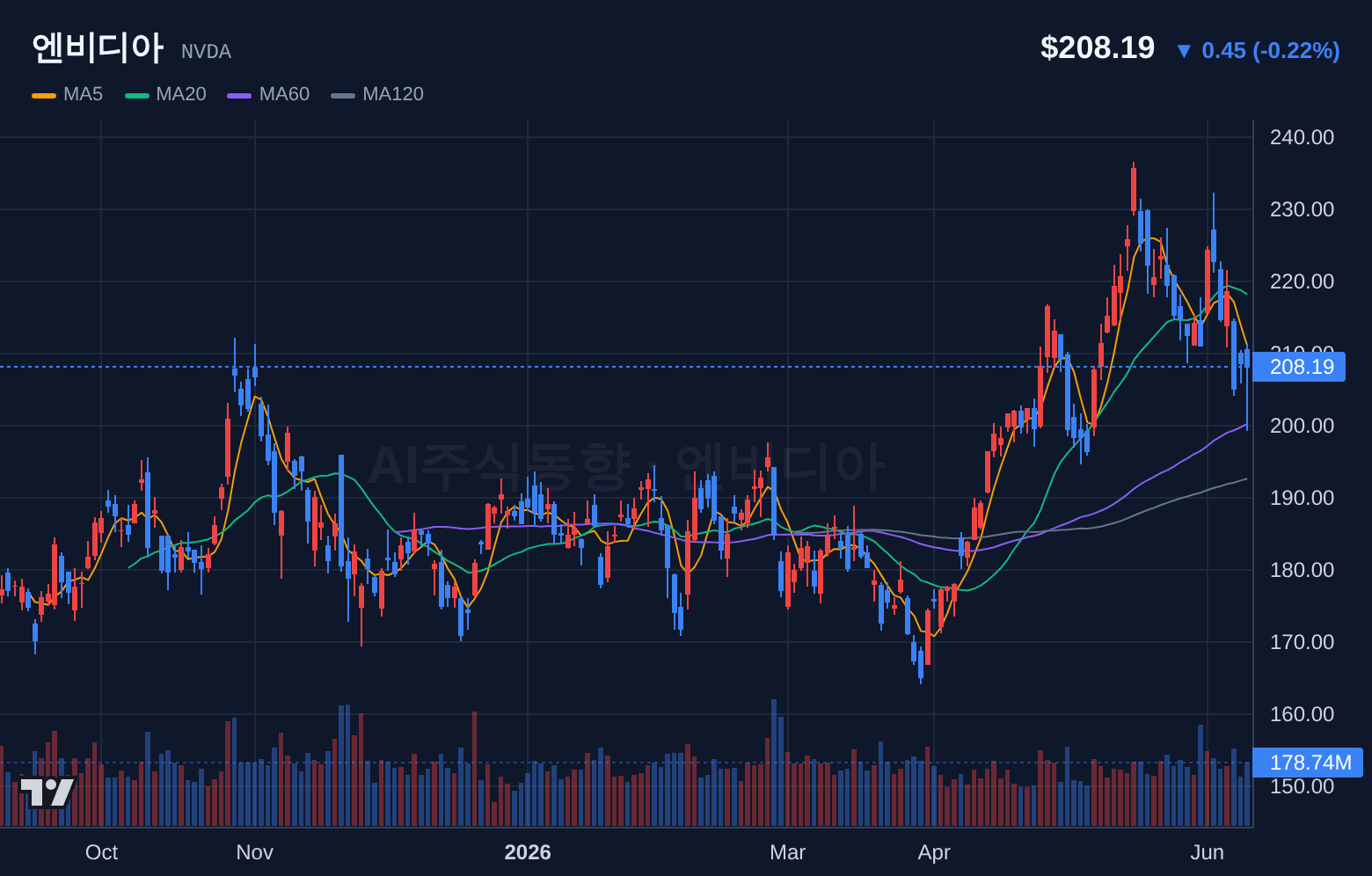Click the Jun date axis label

(x=1207, y=852)
